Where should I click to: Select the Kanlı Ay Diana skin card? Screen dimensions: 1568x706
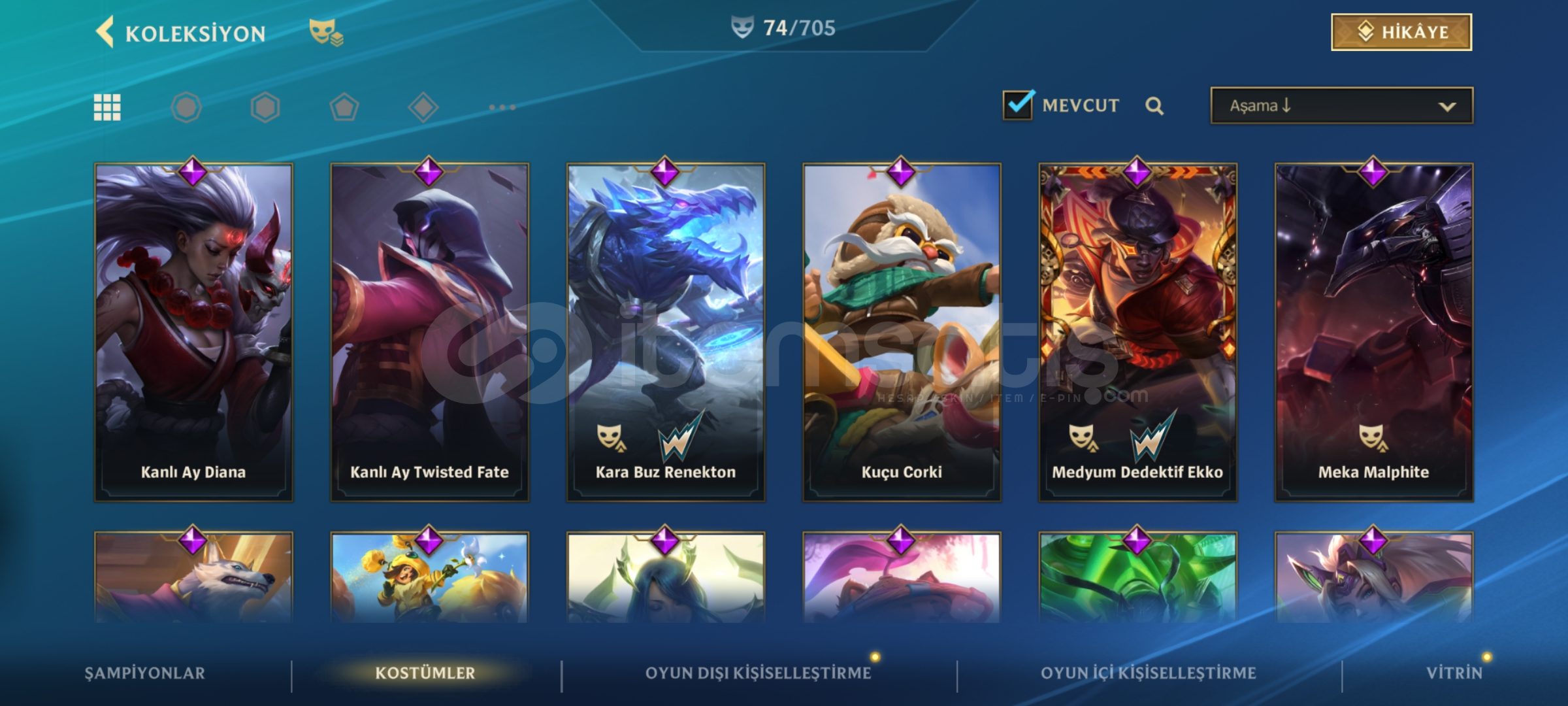point(193,332)
